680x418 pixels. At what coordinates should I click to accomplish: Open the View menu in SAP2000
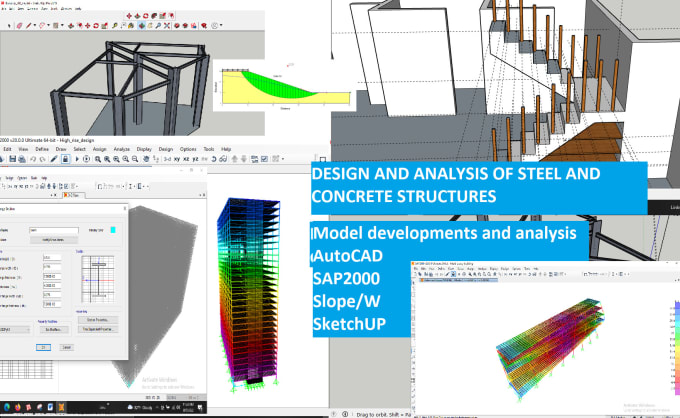(23, 149)
